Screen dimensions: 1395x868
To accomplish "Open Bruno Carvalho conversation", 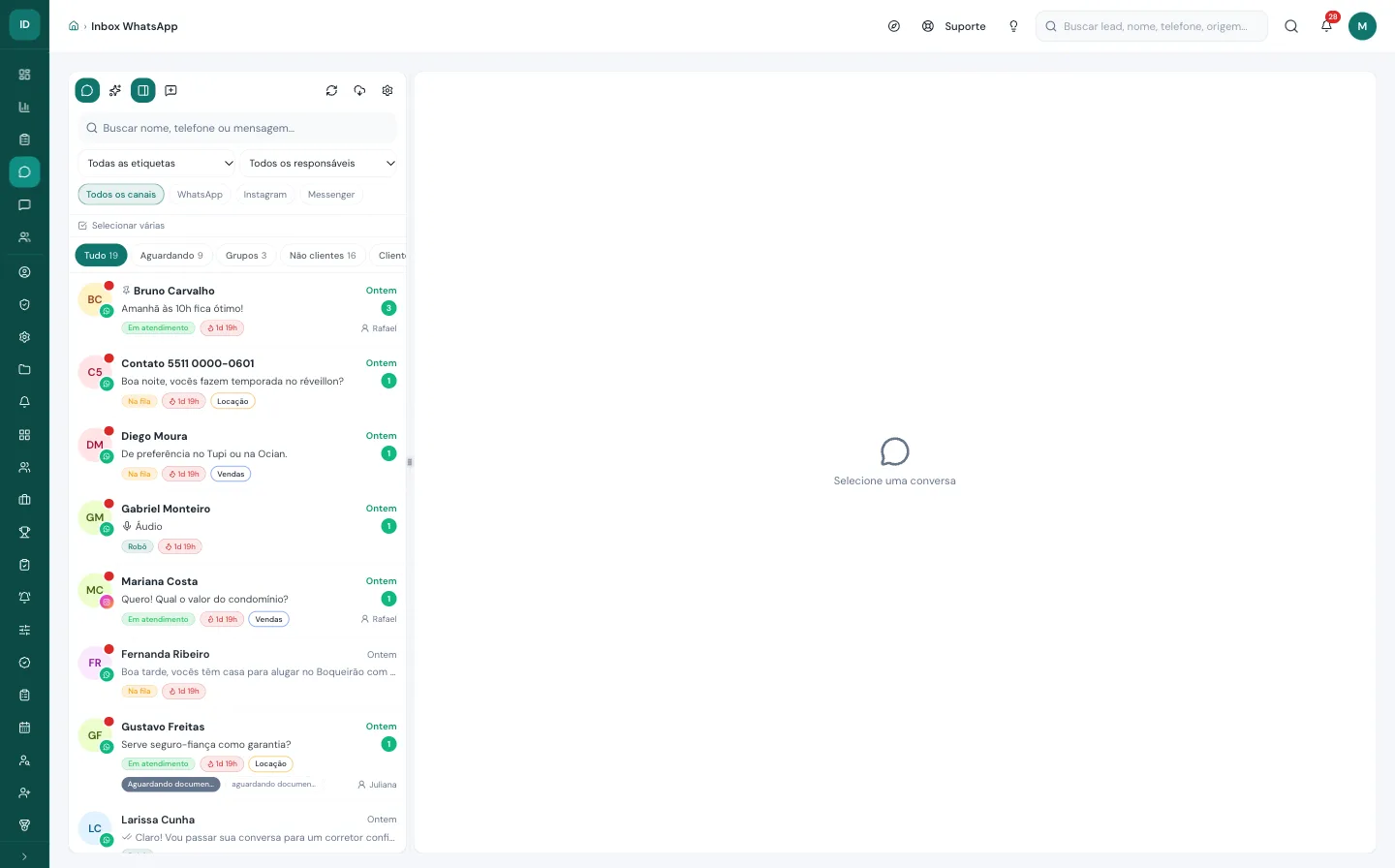I will pos(237,309).
